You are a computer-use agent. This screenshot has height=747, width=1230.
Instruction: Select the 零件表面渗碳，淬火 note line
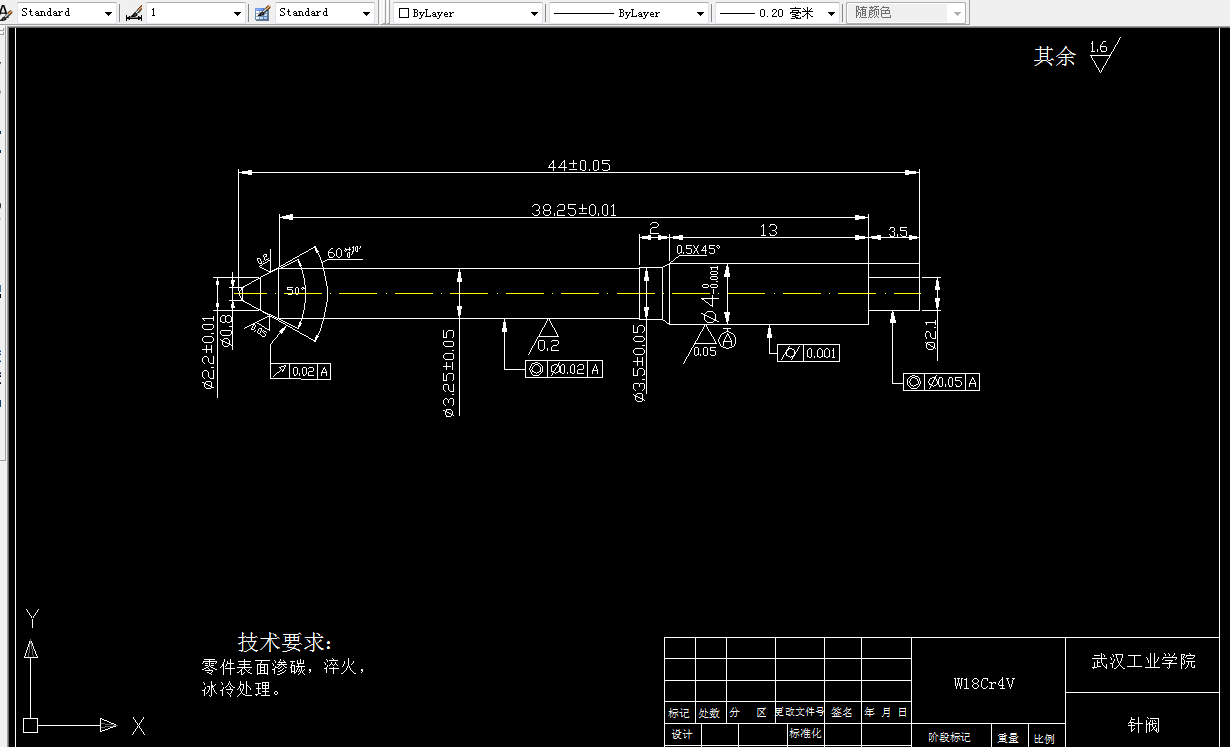tap(284, 666)
